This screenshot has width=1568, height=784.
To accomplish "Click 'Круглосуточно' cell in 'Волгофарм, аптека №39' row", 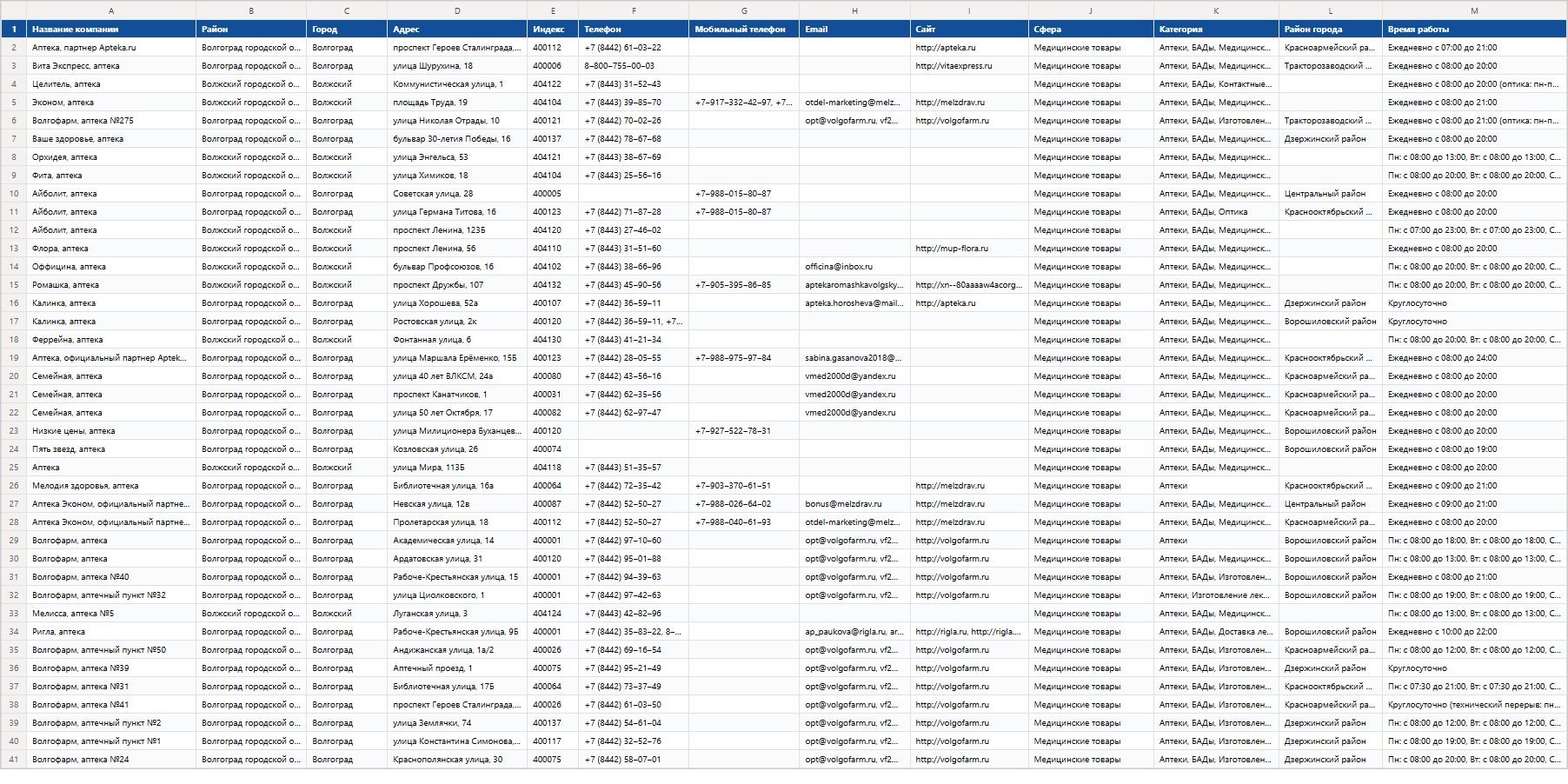I will [1474, 668].
